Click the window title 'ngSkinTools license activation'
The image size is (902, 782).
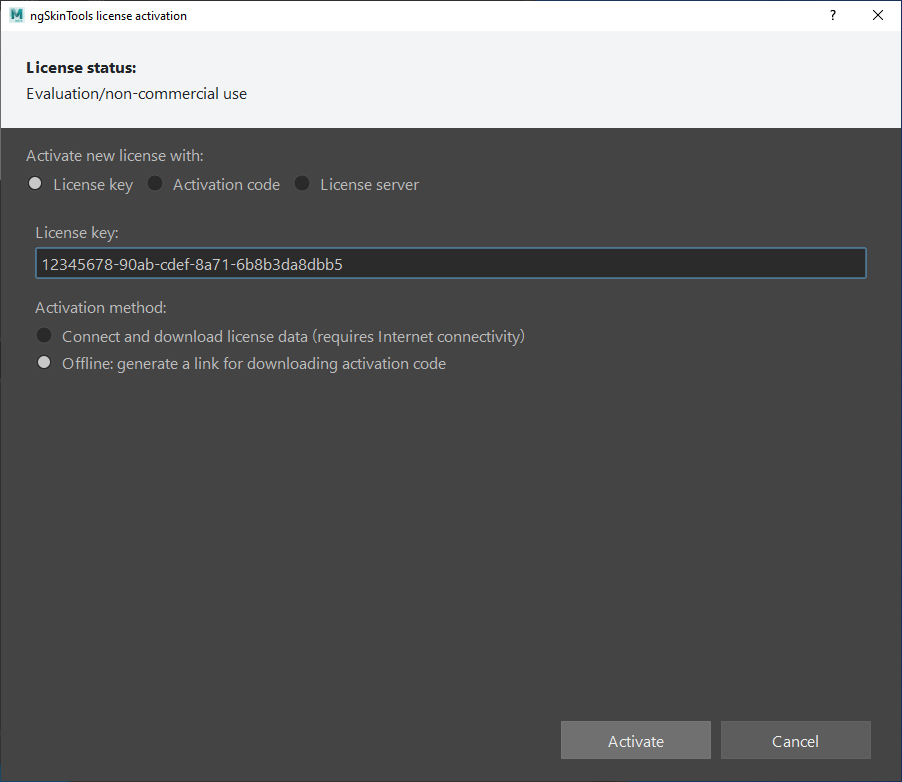point(108,16)
